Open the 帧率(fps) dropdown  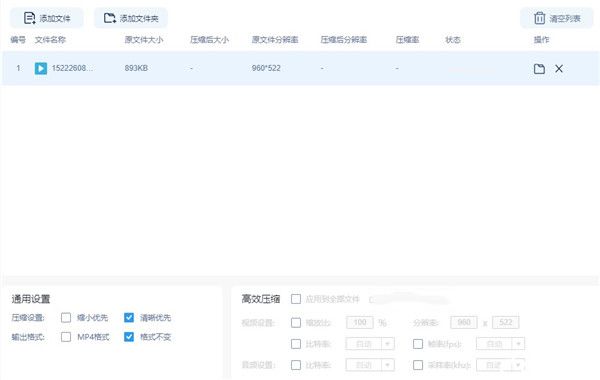click(501, 344)
